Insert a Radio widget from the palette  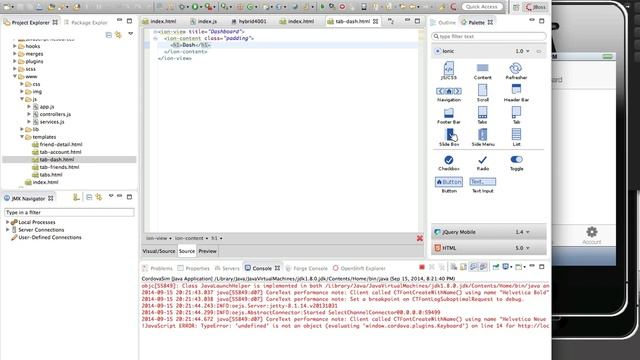coord(482,162)
